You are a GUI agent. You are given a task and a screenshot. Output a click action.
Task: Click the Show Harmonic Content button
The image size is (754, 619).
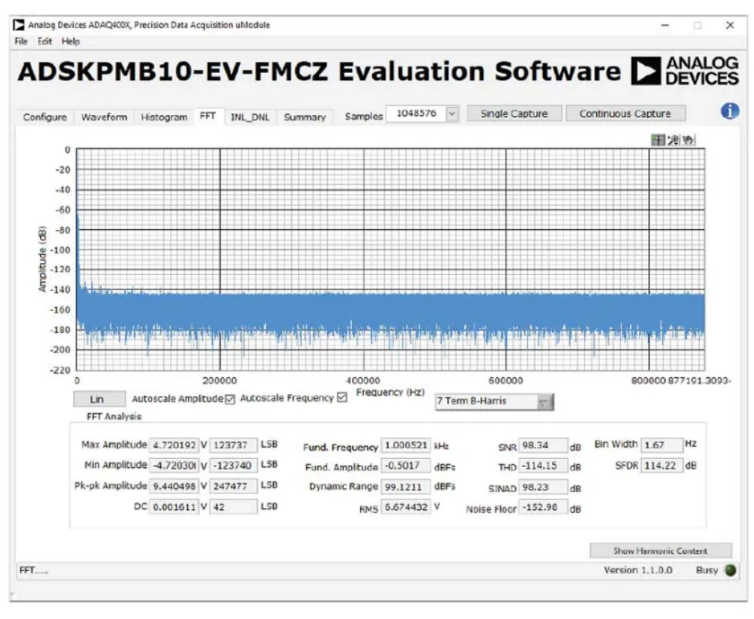[x=661, y=551]
